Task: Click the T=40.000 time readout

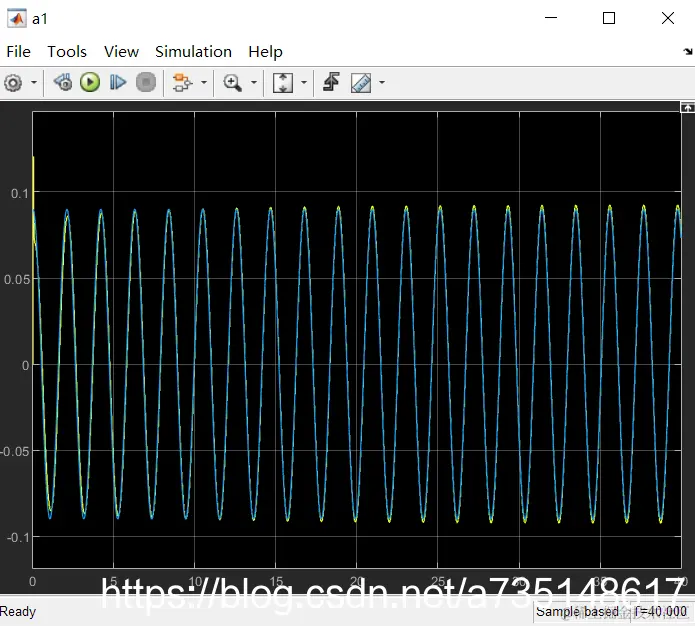Action: pos(660,612)
